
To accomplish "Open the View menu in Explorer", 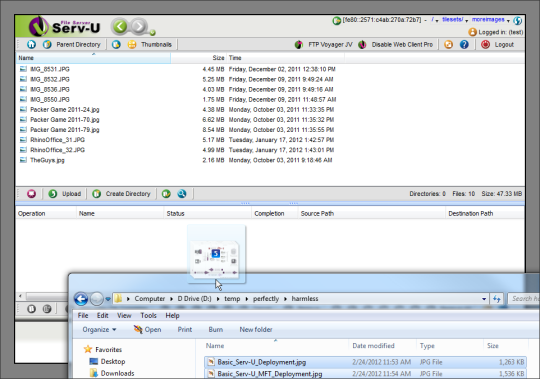I will 124,316.
